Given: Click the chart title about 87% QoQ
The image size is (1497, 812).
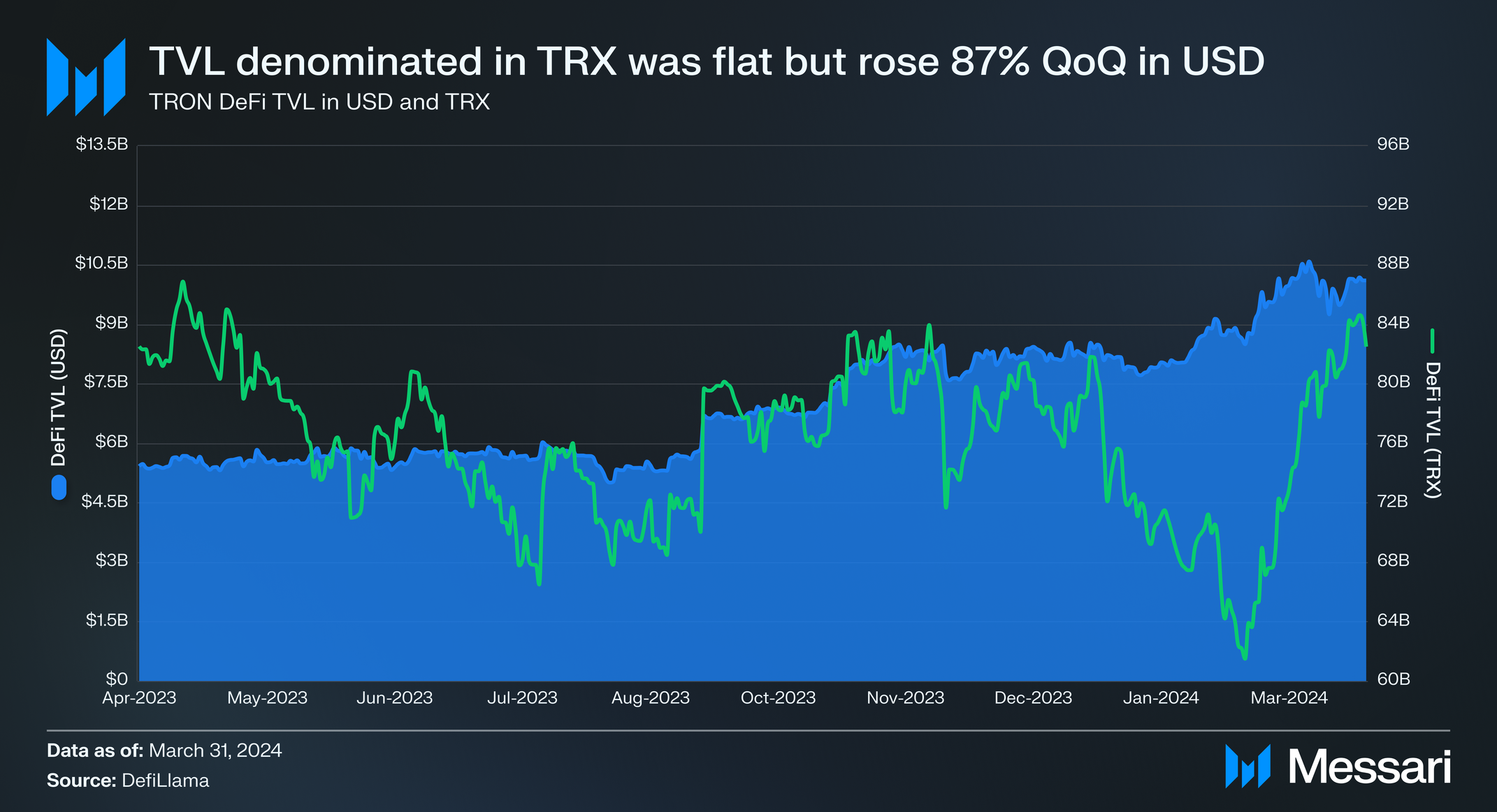Looking at the screenshot, I should tap(707, 61).
